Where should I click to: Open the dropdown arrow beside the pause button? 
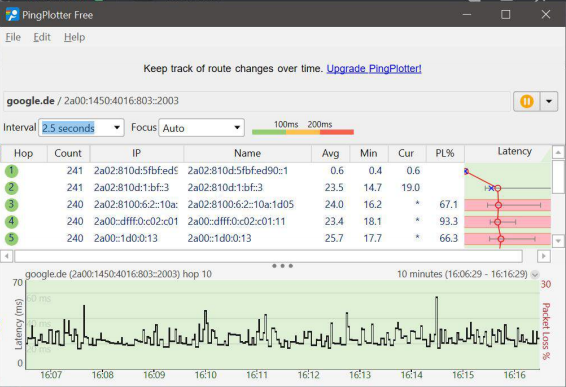[549, 101]
